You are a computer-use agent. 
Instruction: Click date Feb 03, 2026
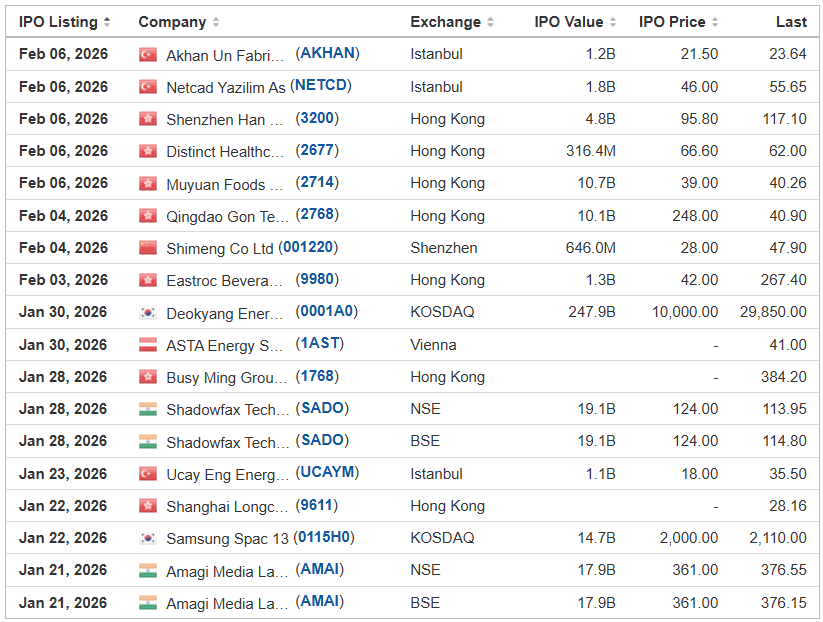64,280
